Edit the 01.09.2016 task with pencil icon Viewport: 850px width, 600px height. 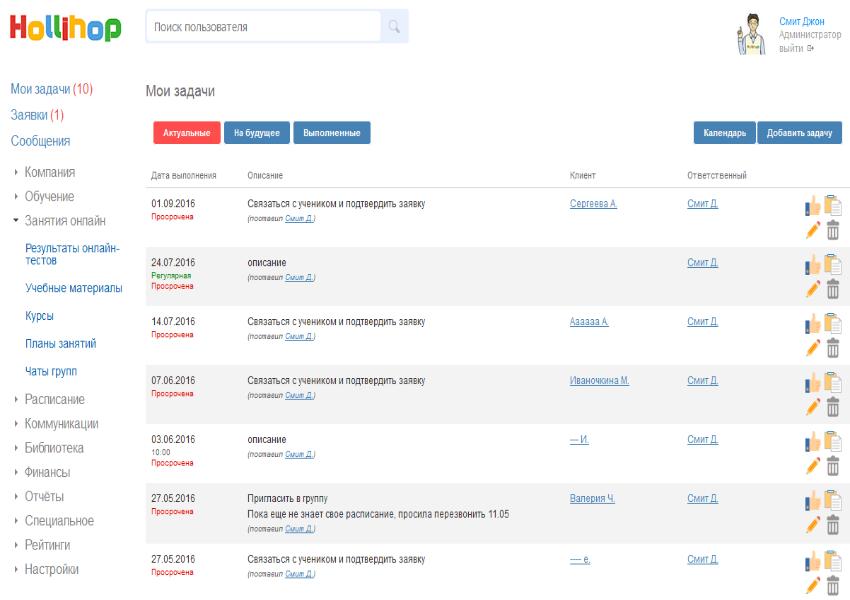click(813, 230)
